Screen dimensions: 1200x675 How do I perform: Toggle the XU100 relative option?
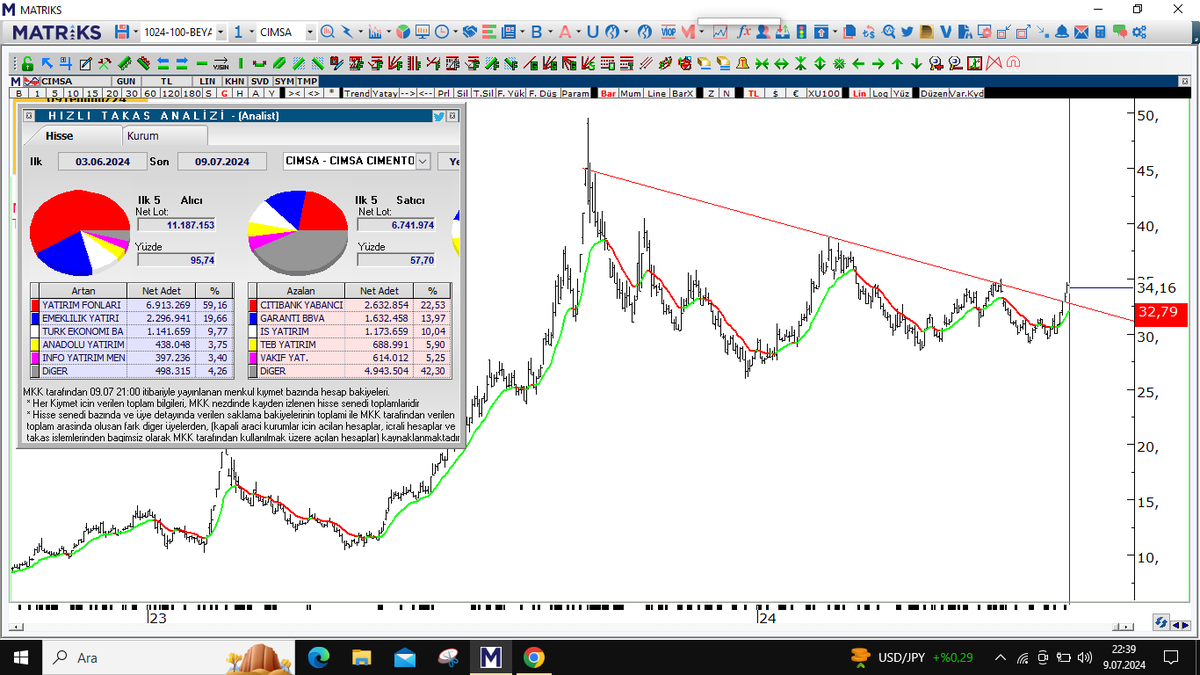pos(824,94)
